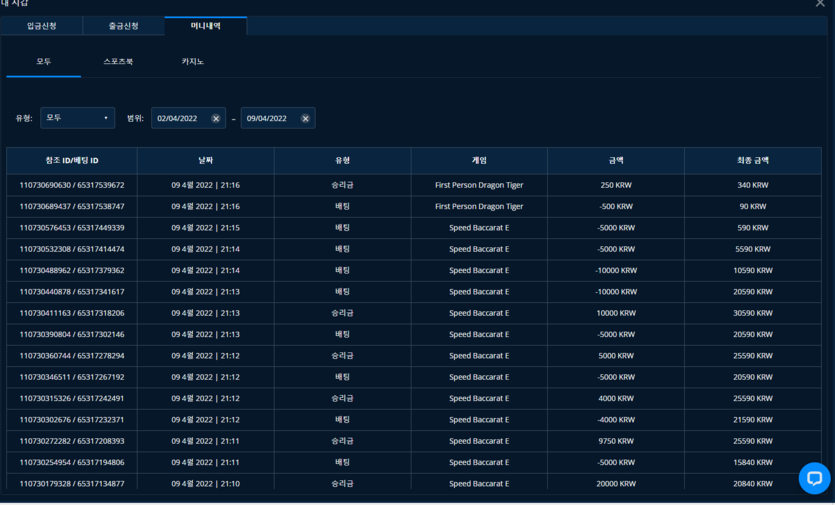Click the 250 KRW amount cell
The height and width of the screenshot is (505, 835).
coord(616,185)
